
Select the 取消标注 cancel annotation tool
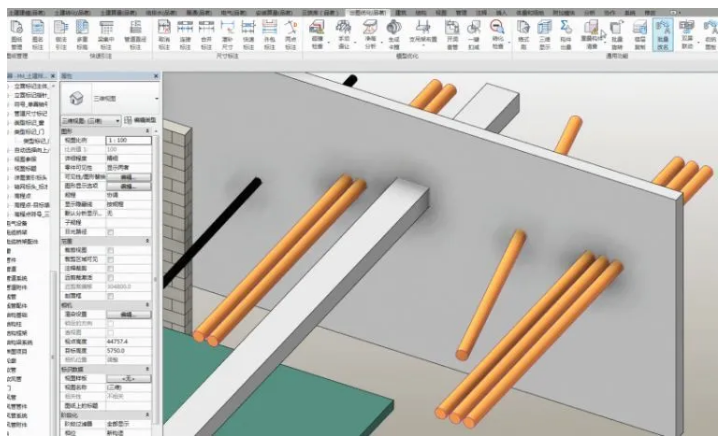point(164,35)
